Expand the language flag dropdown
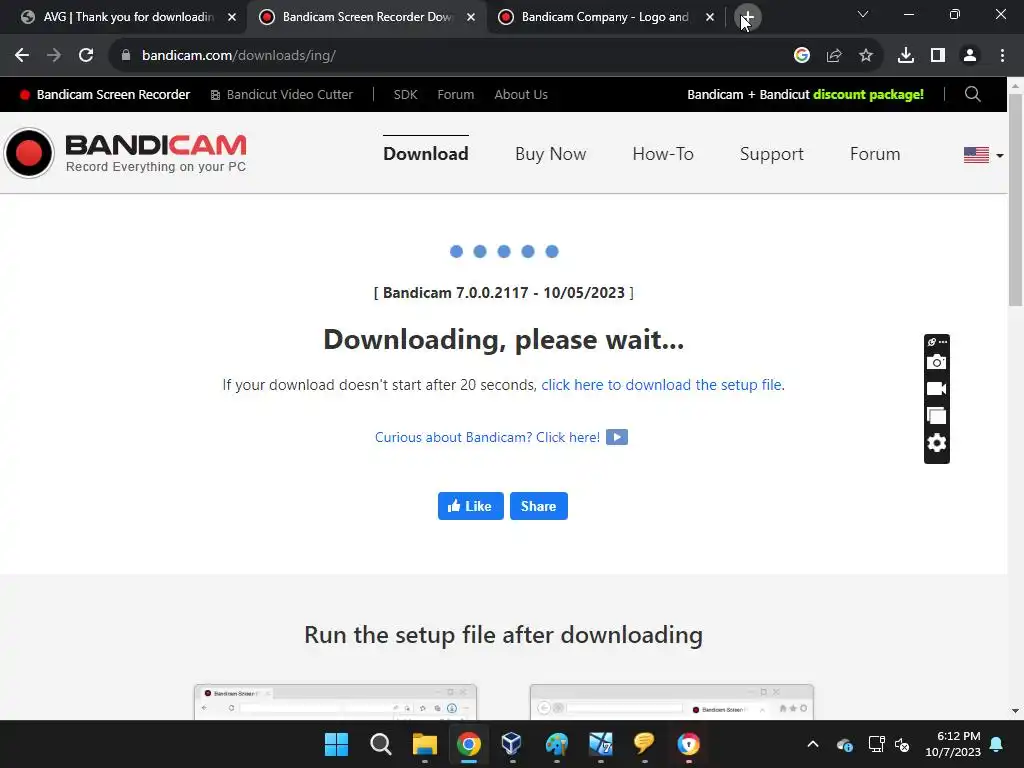This screenshot has height=768, width=1024. tap(984, 155)
